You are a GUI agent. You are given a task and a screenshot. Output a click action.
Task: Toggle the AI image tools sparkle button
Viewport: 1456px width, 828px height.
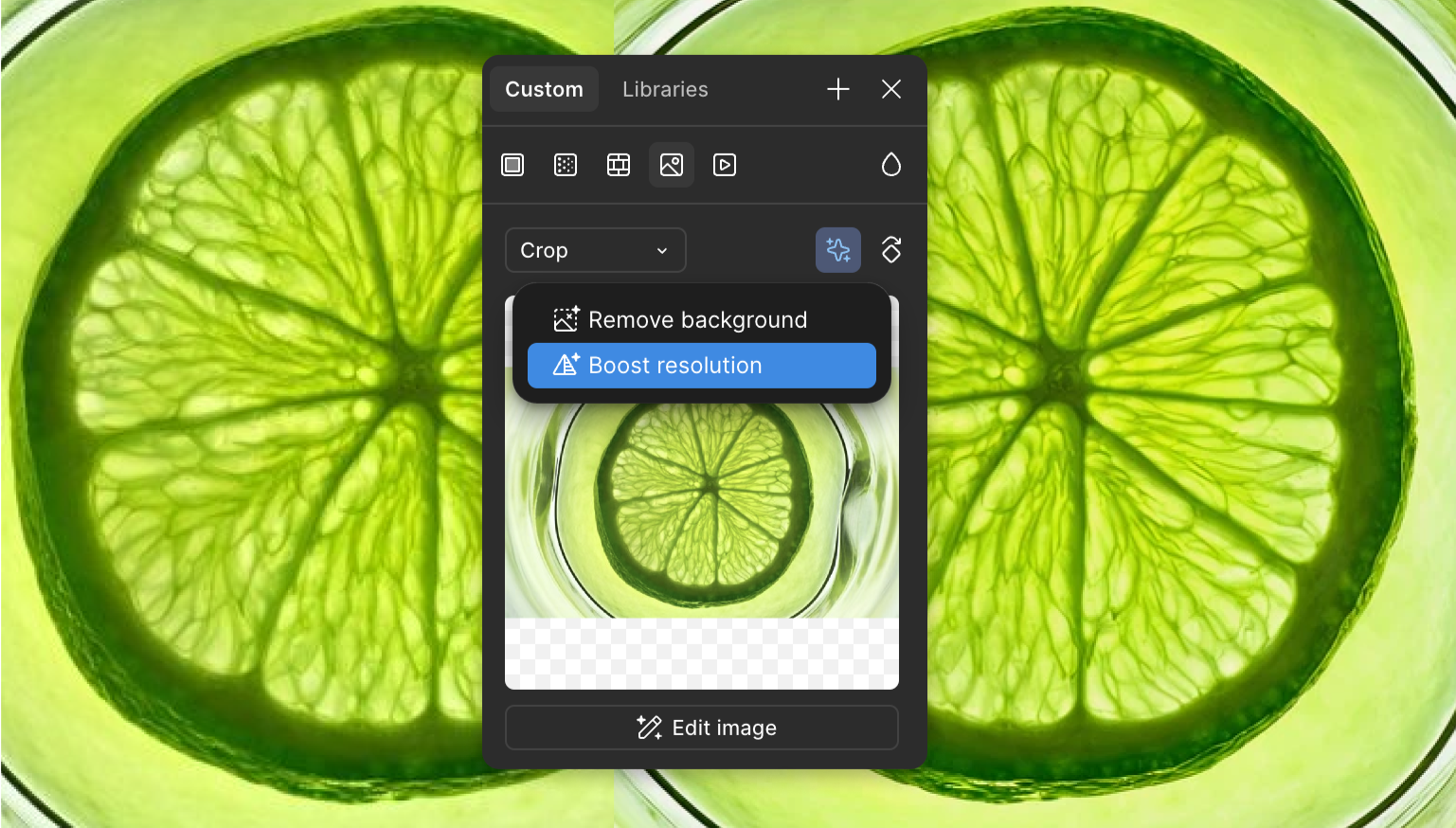click(x=838, y=250)
